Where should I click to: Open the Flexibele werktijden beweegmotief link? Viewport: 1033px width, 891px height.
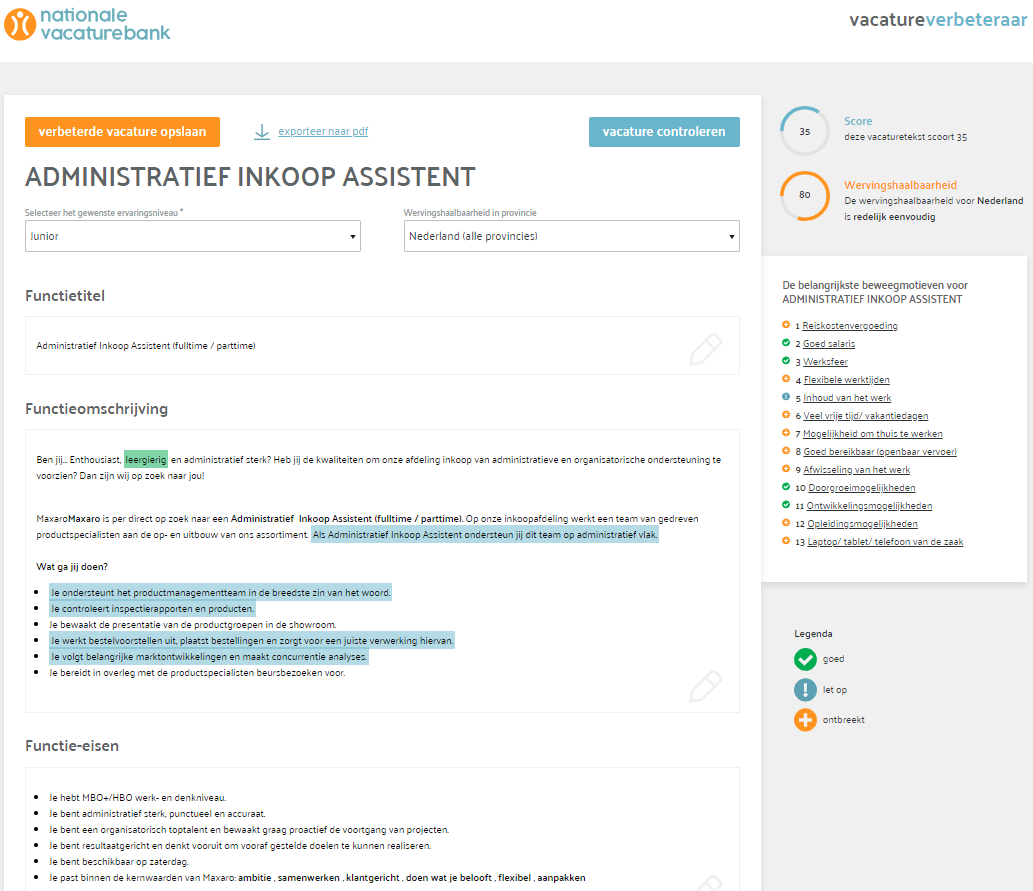click(845, 379)
